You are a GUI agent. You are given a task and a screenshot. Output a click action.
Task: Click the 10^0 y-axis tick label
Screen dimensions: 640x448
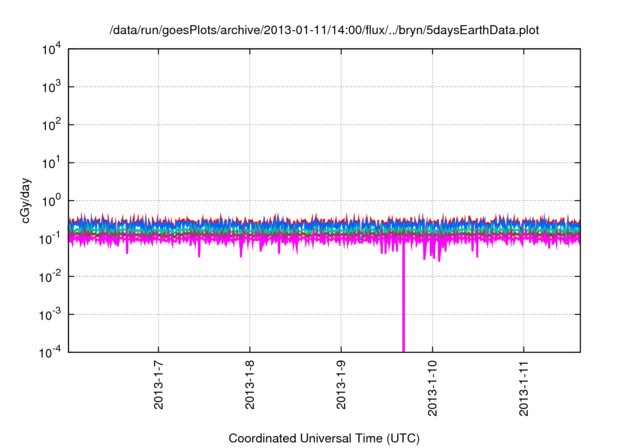click(51, 201)
